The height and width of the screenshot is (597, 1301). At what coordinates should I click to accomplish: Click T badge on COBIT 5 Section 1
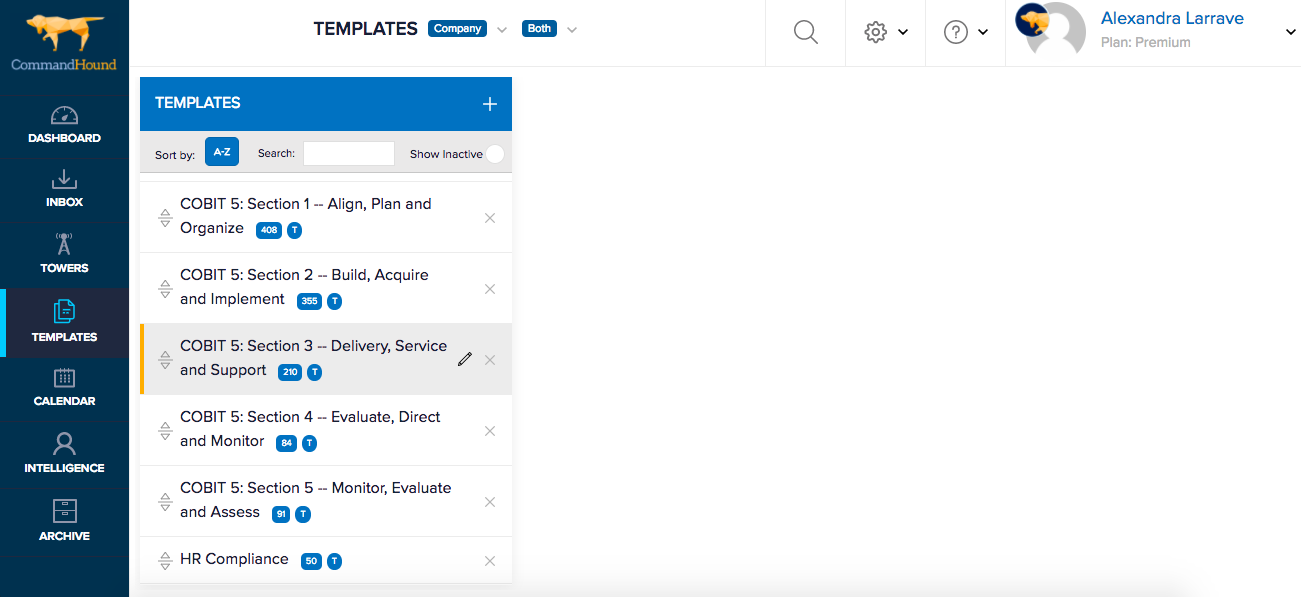point(294,230)
